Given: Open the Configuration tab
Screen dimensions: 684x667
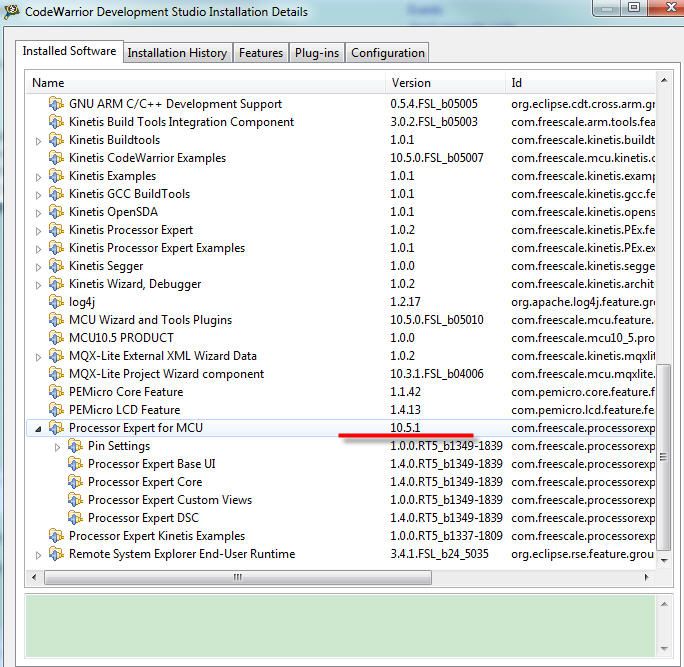Looking at the screenshot, I should pyautogui.click(x=388, y=53).
